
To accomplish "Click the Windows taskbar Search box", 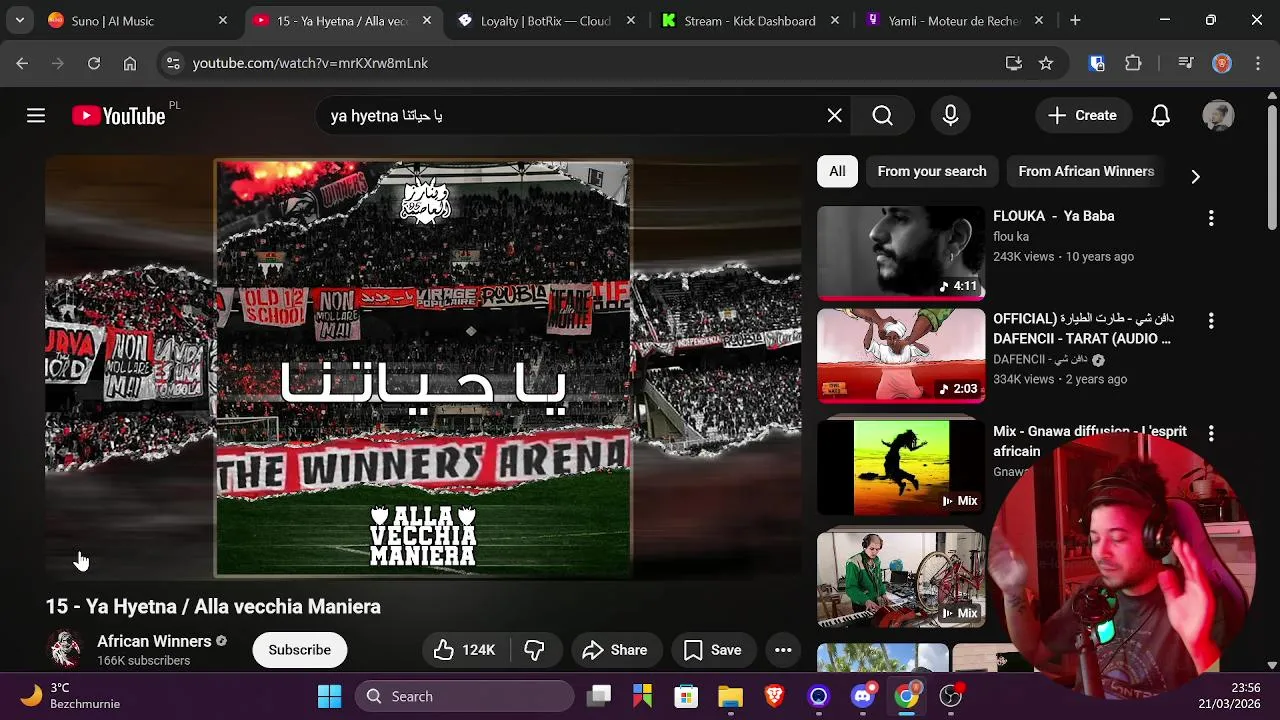I will coord(464,696).
